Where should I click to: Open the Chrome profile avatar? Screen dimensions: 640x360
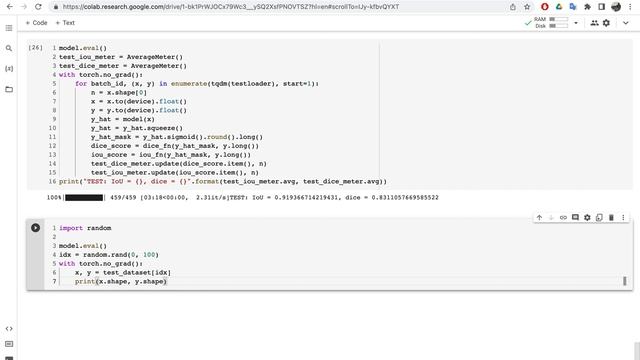point(616,7)
